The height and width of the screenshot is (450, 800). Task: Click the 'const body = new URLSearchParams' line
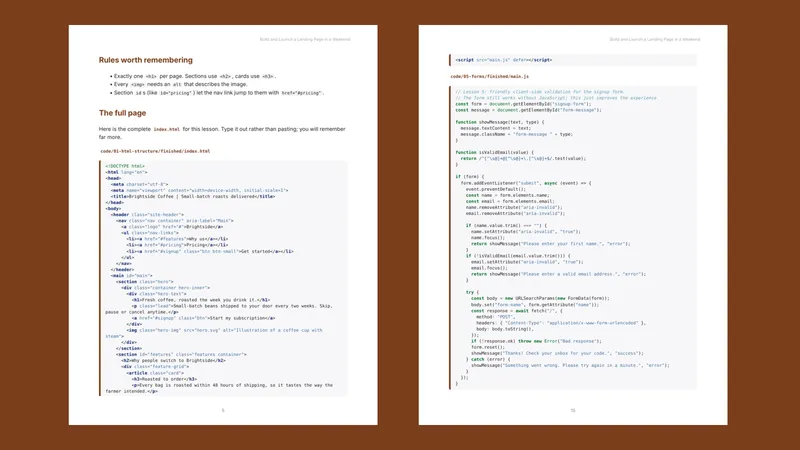[x=540, y=298]
